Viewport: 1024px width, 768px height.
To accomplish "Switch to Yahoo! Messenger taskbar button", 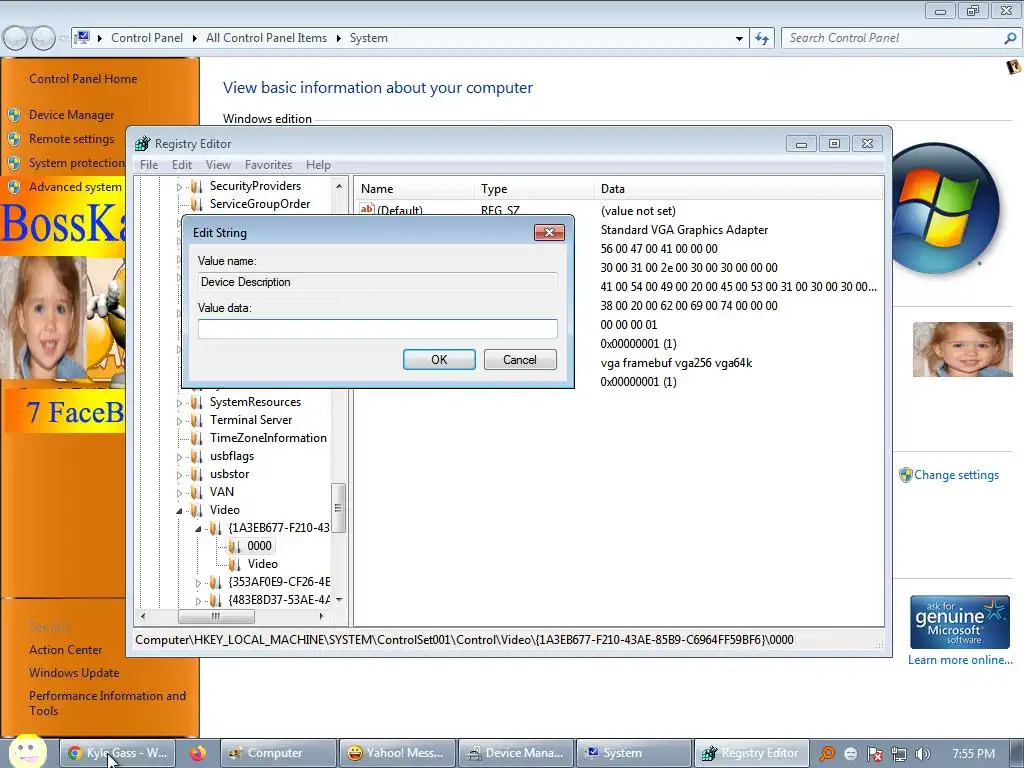I will (396, 753).
